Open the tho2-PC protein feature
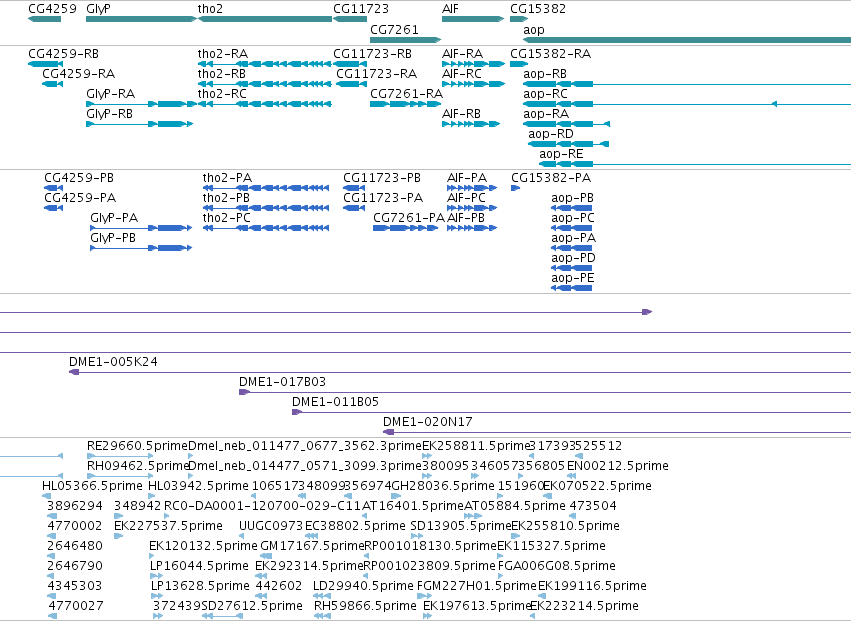 click(x=266, y=228)
